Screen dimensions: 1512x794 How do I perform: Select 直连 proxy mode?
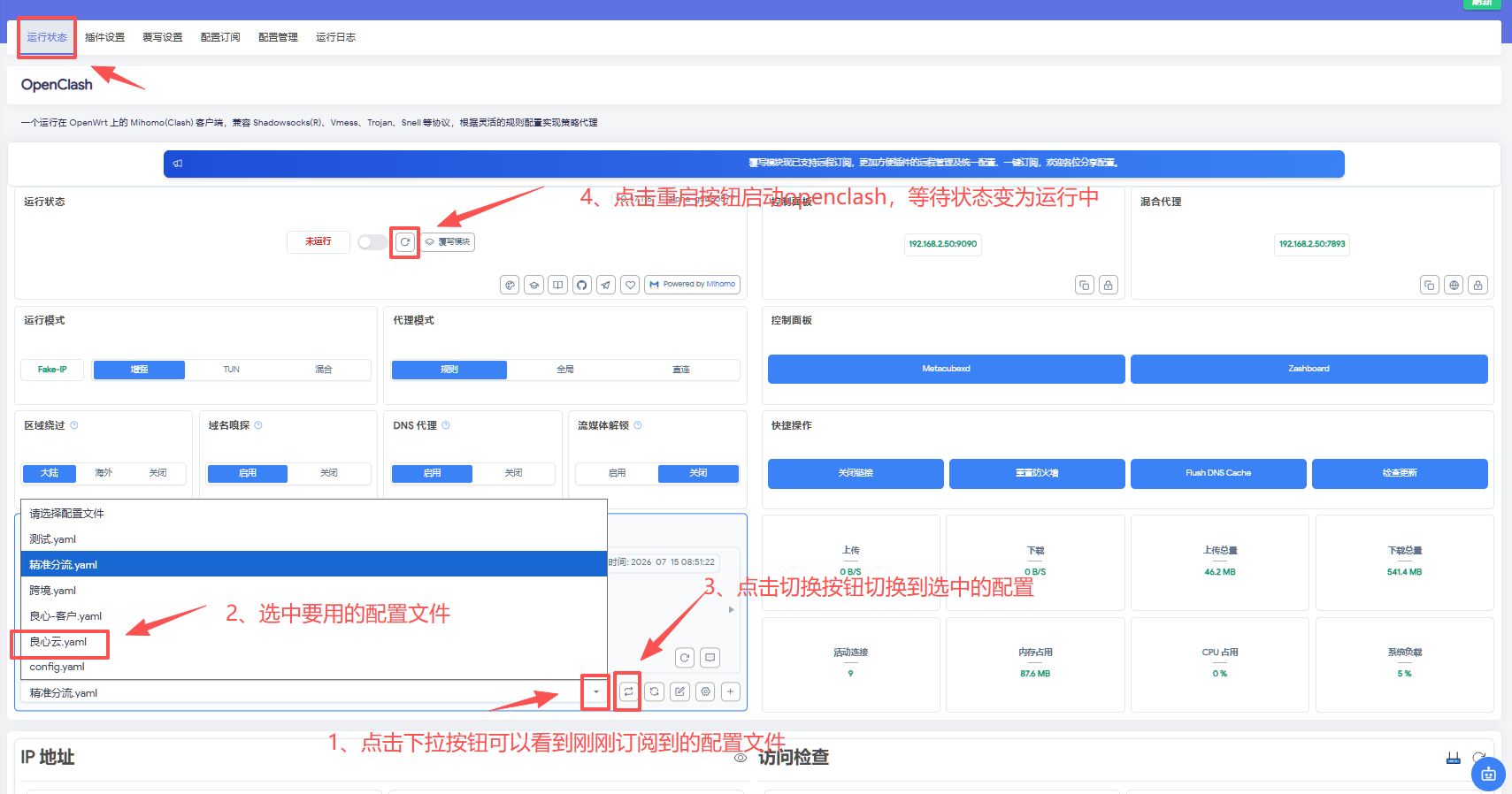pos(681,370)
